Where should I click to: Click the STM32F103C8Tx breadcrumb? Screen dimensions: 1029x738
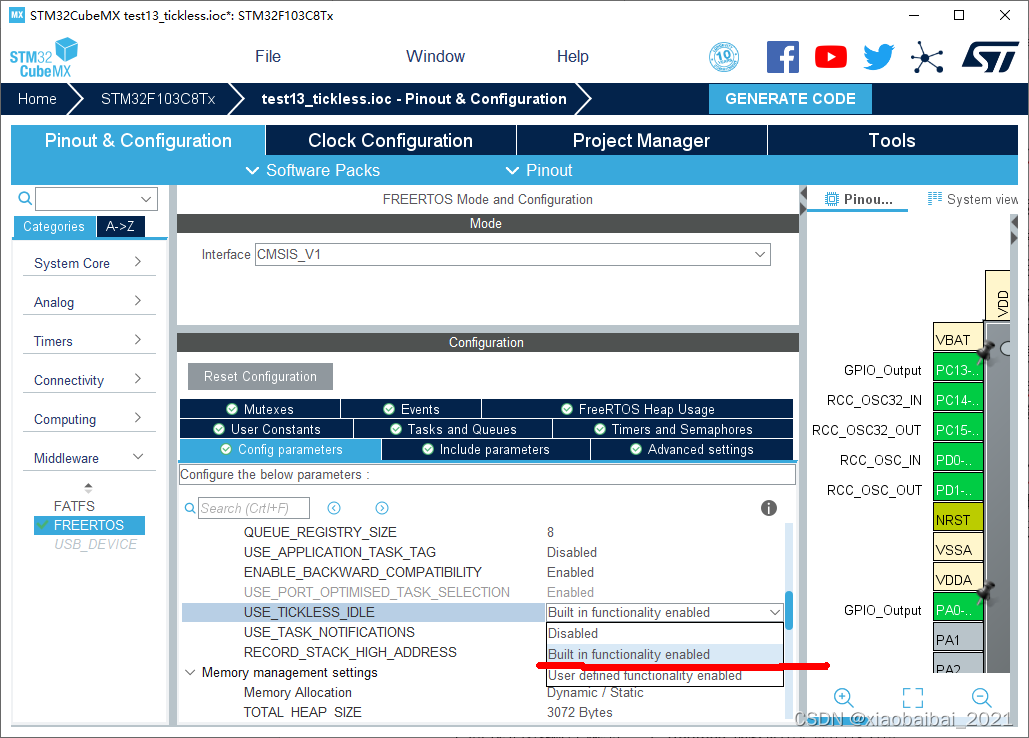pos(158,99)
